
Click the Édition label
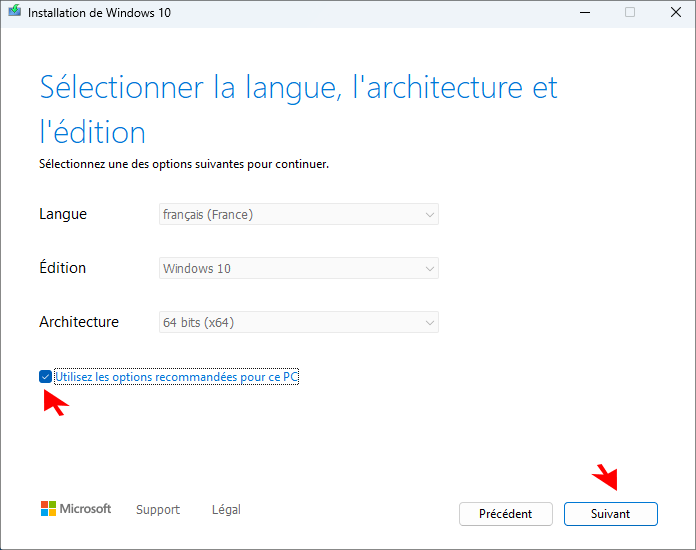click(x=63, y=268)
